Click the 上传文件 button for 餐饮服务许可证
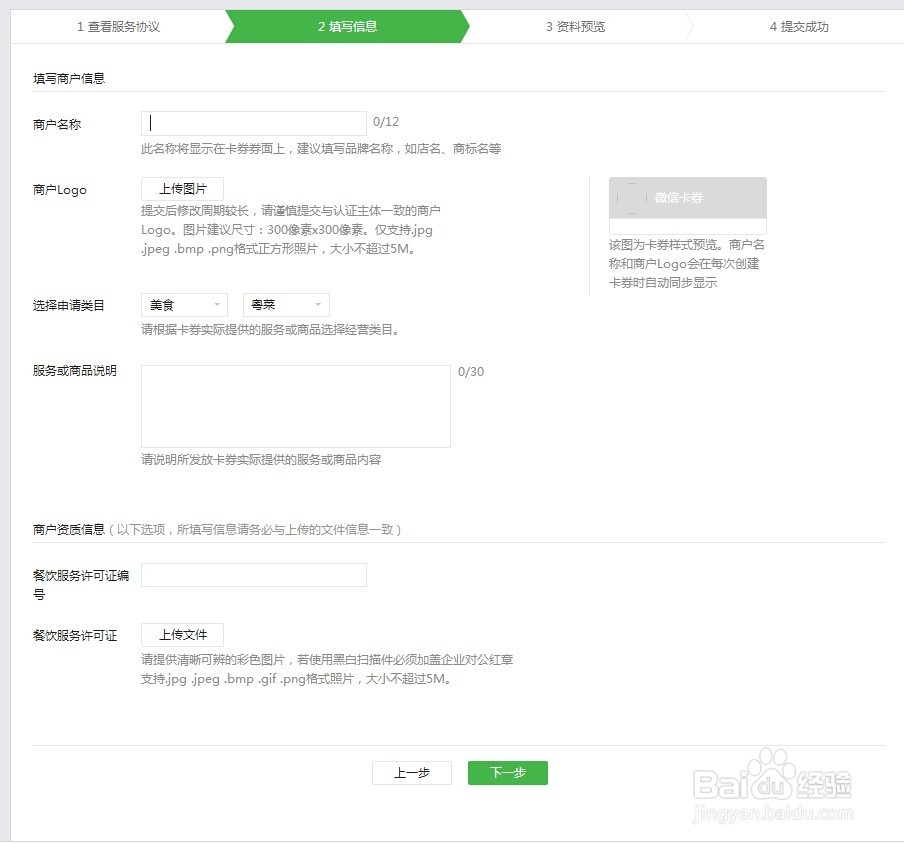904x844 pixels. click(181, 634)
